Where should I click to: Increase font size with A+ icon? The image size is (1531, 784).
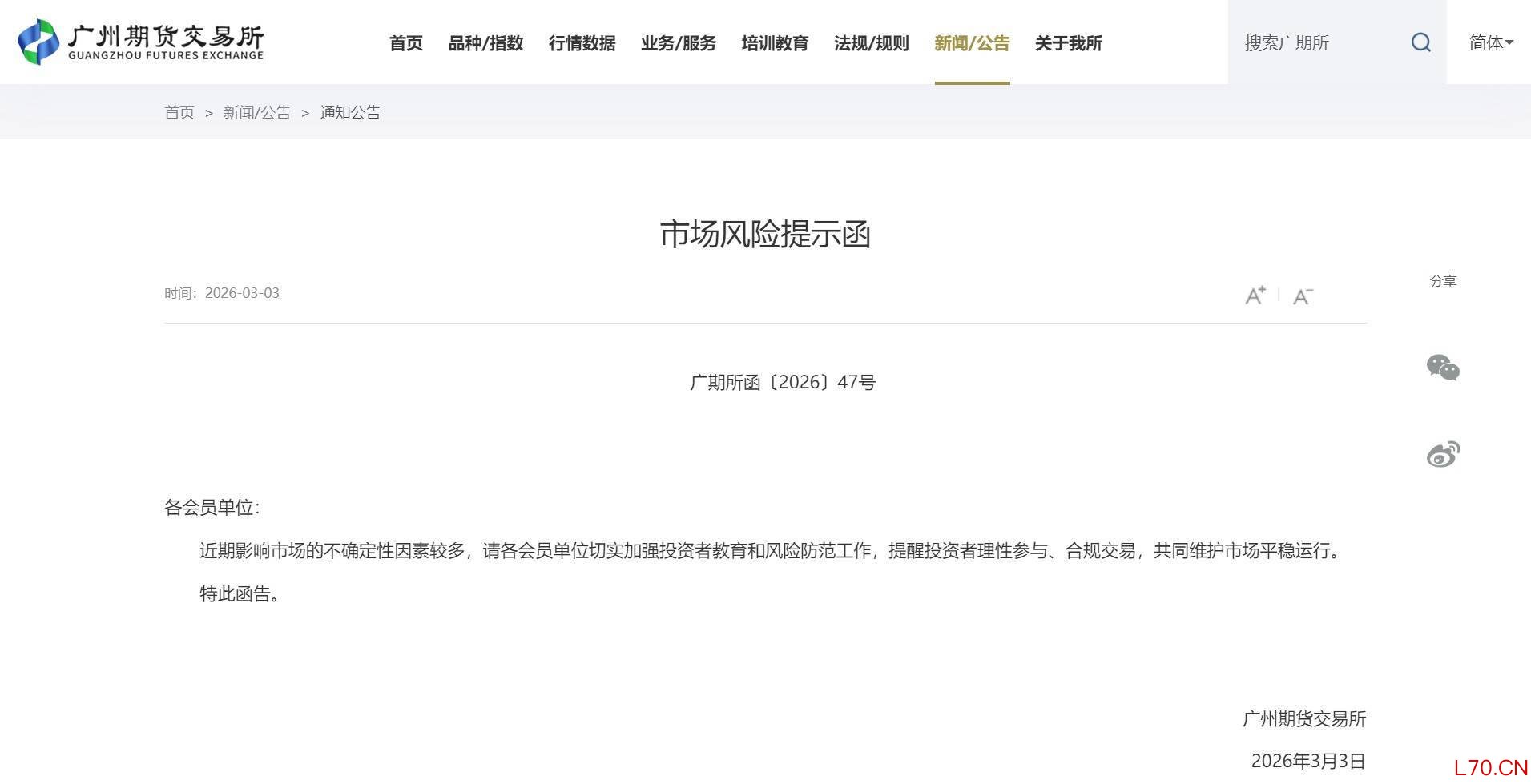click(1255, 296)
